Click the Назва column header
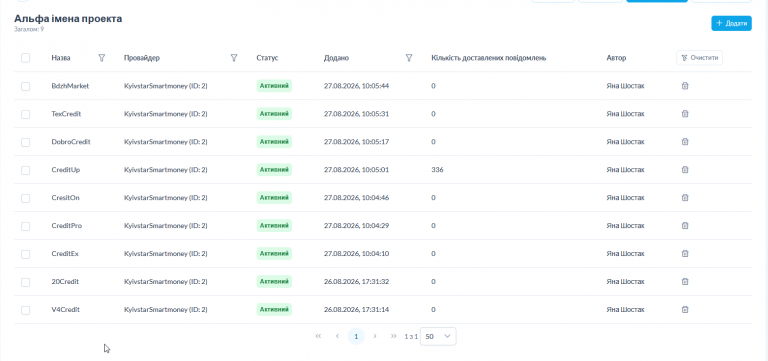 pos(61,58)
